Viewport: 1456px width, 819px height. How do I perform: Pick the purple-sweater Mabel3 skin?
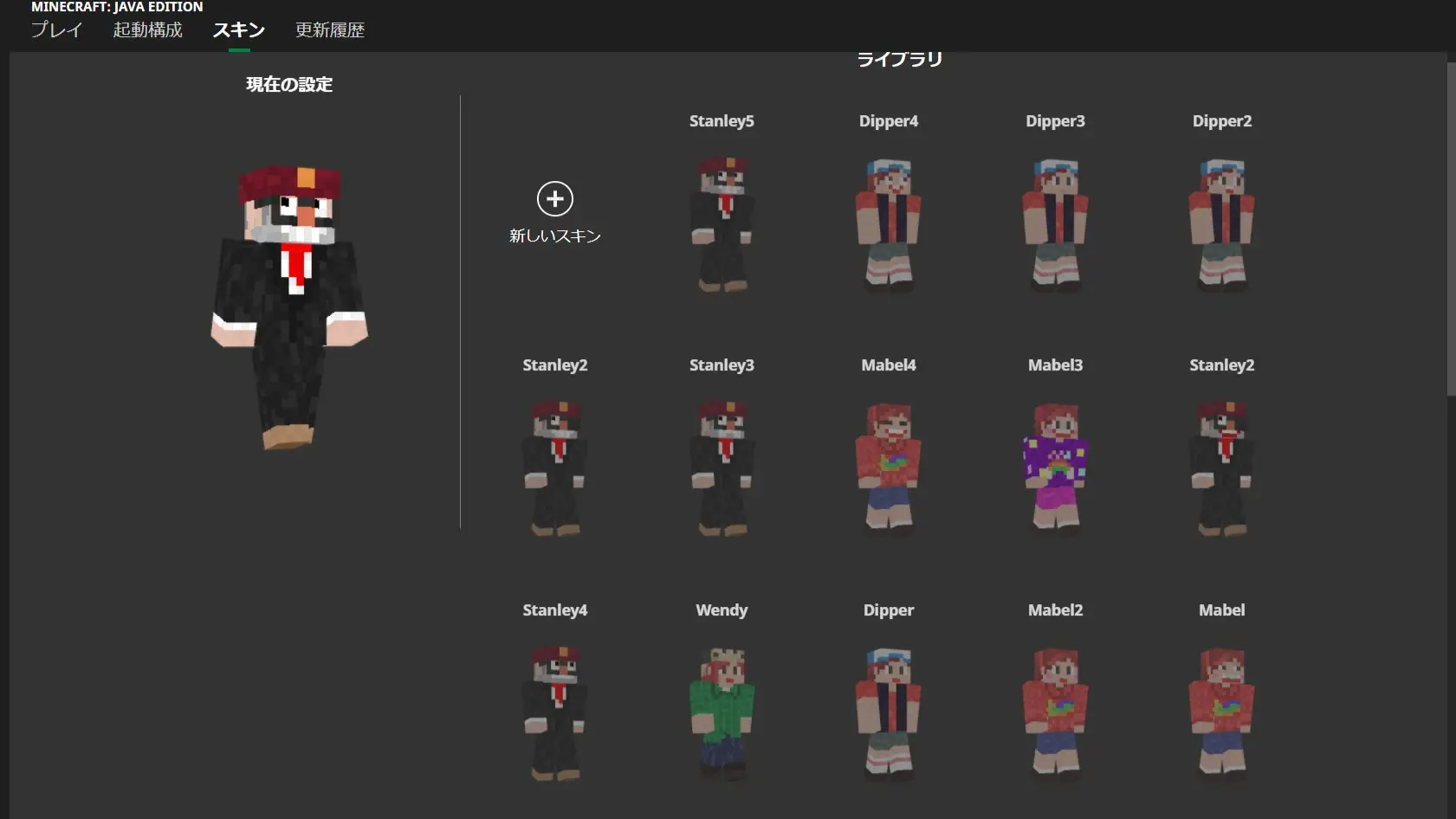1055,468
